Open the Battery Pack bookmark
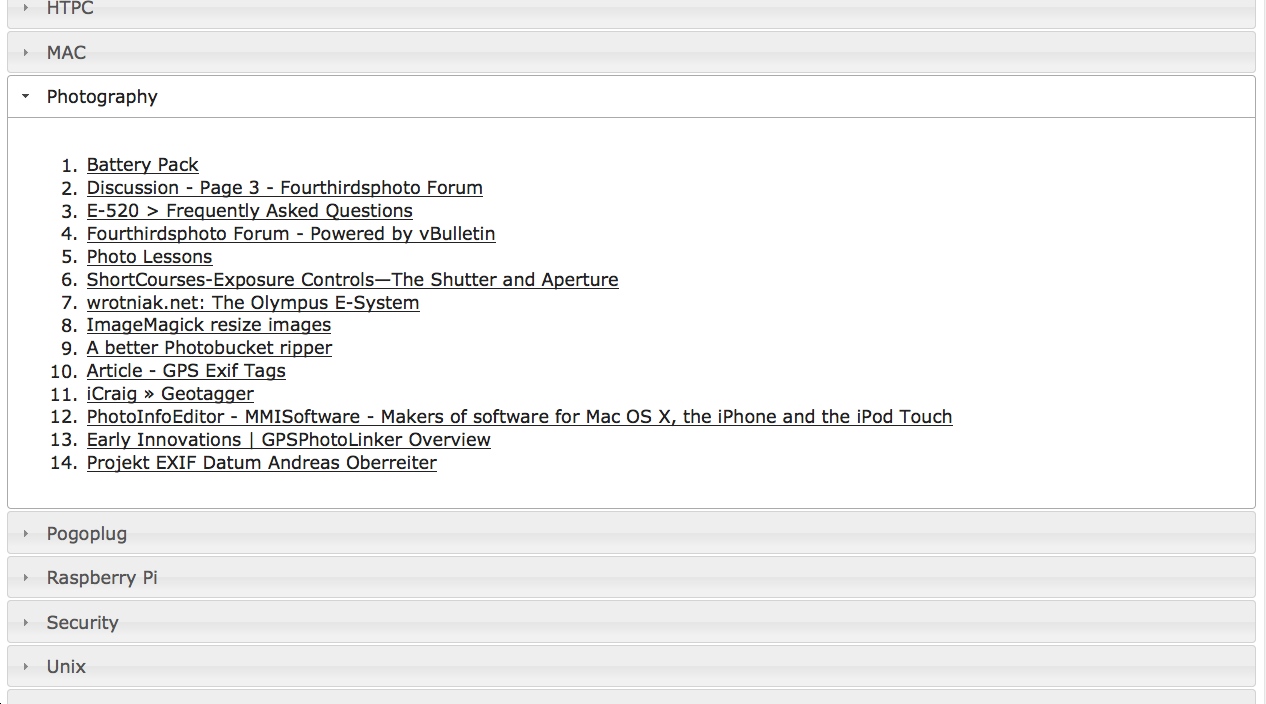The width and height of the screenshot is (1266, 704). [x=142, y=164]
